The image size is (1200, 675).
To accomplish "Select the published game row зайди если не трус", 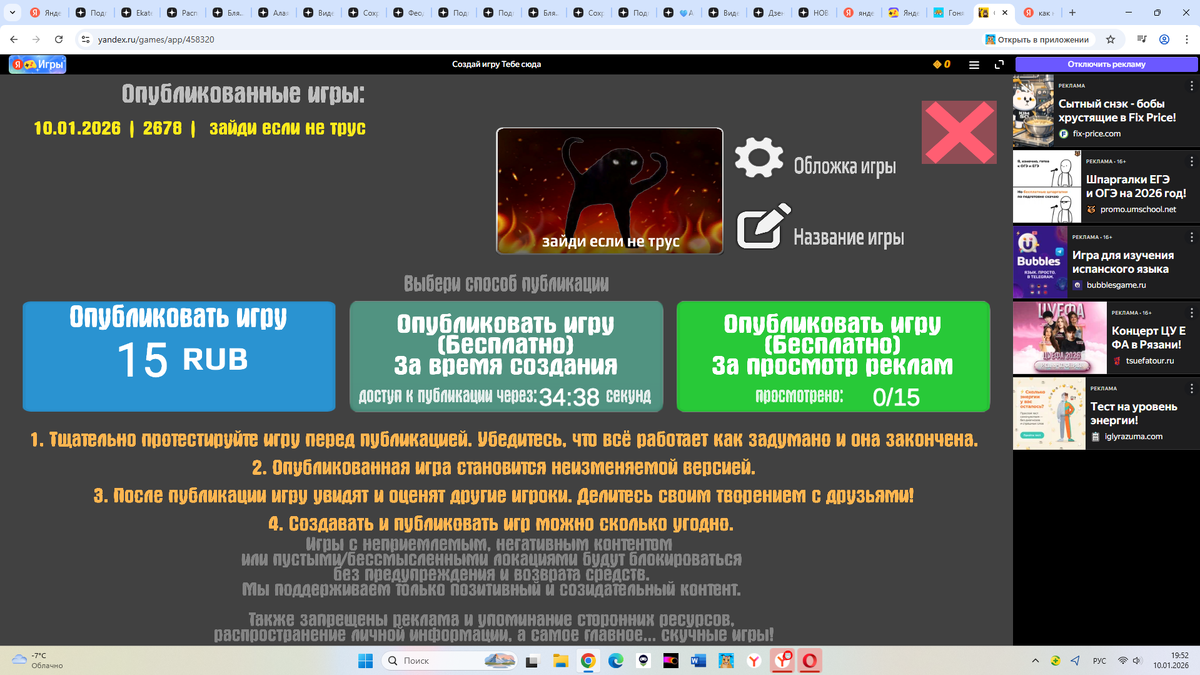I will (x=200, y=128).
